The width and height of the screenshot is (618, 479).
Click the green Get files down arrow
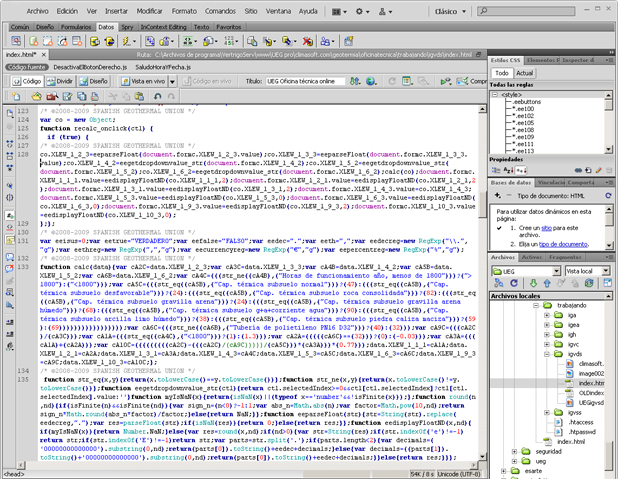[533, 283]
